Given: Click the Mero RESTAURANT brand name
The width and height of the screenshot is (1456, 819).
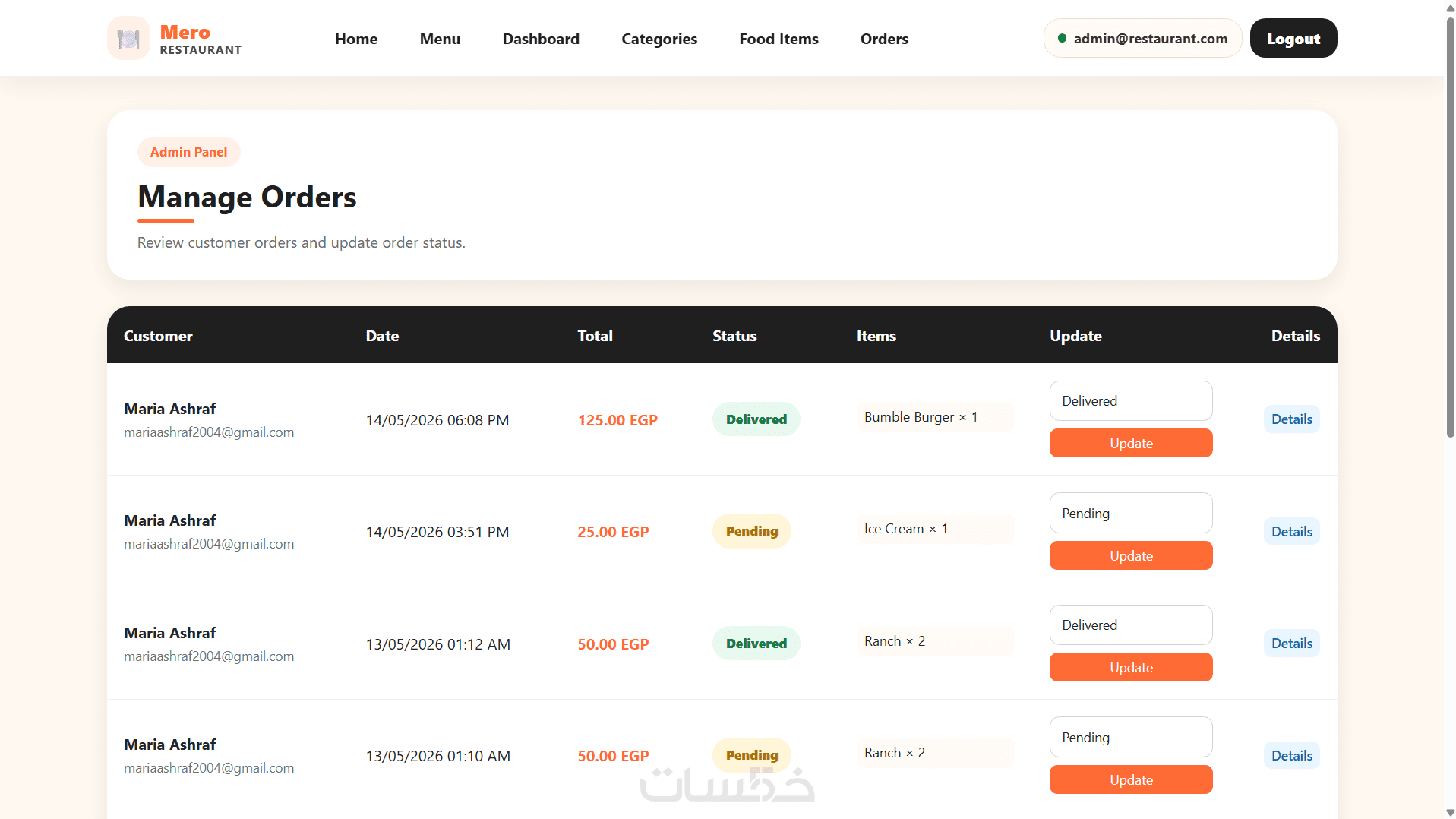Looking at the screenshot, I should [201, 39].
